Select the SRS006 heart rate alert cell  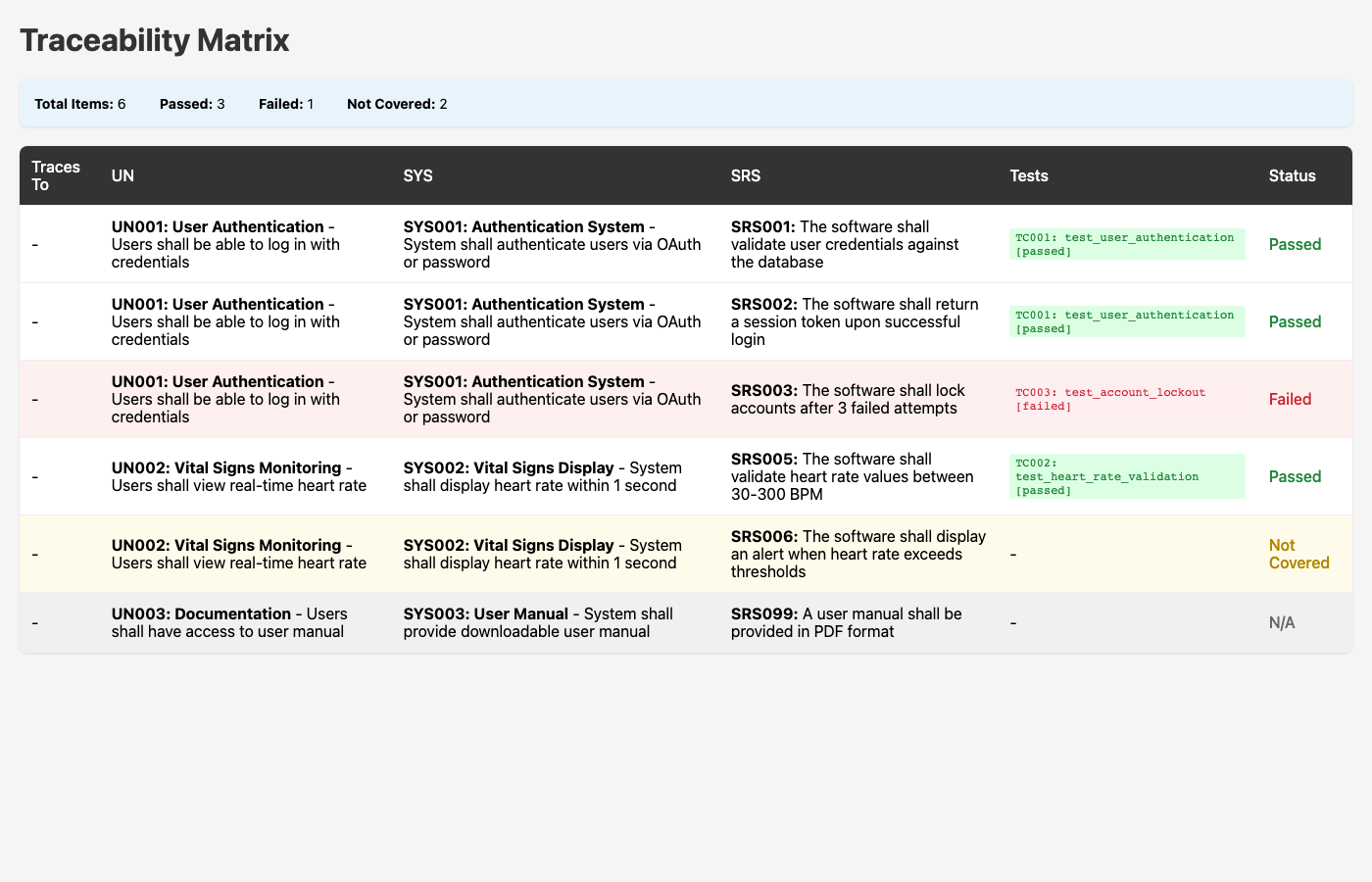(858, 554)
